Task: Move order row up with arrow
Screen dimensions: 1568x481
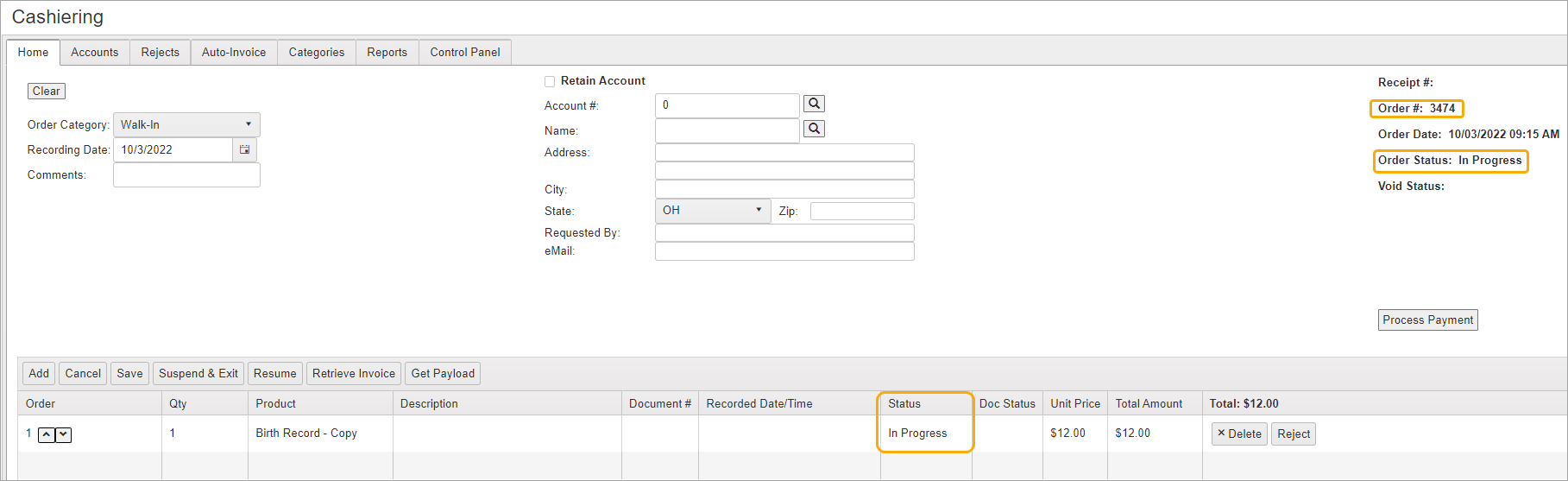Action: tap(47, 434)
